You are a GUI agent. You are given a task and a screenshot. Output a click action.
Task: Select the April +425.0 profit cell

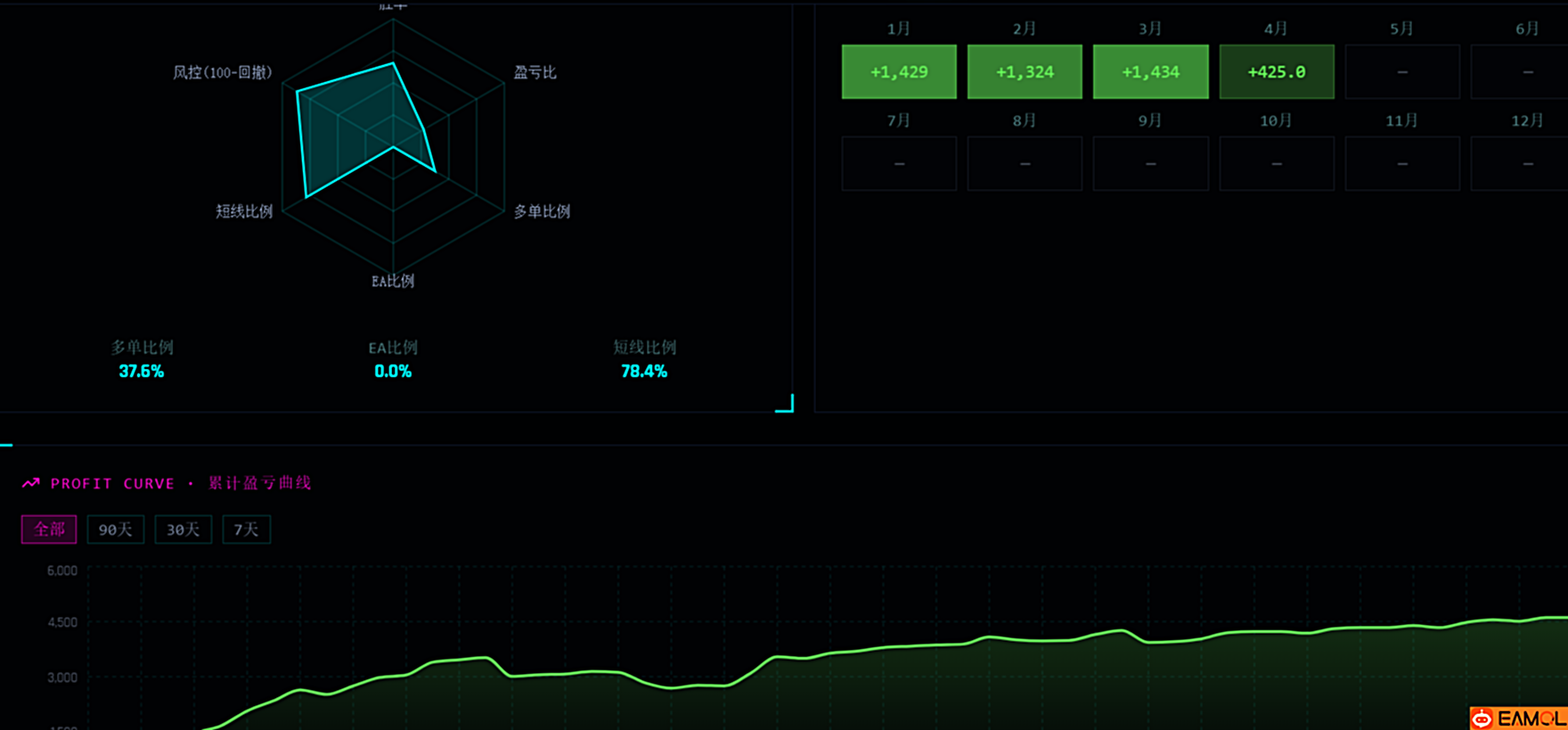[x=1276, y=72]
